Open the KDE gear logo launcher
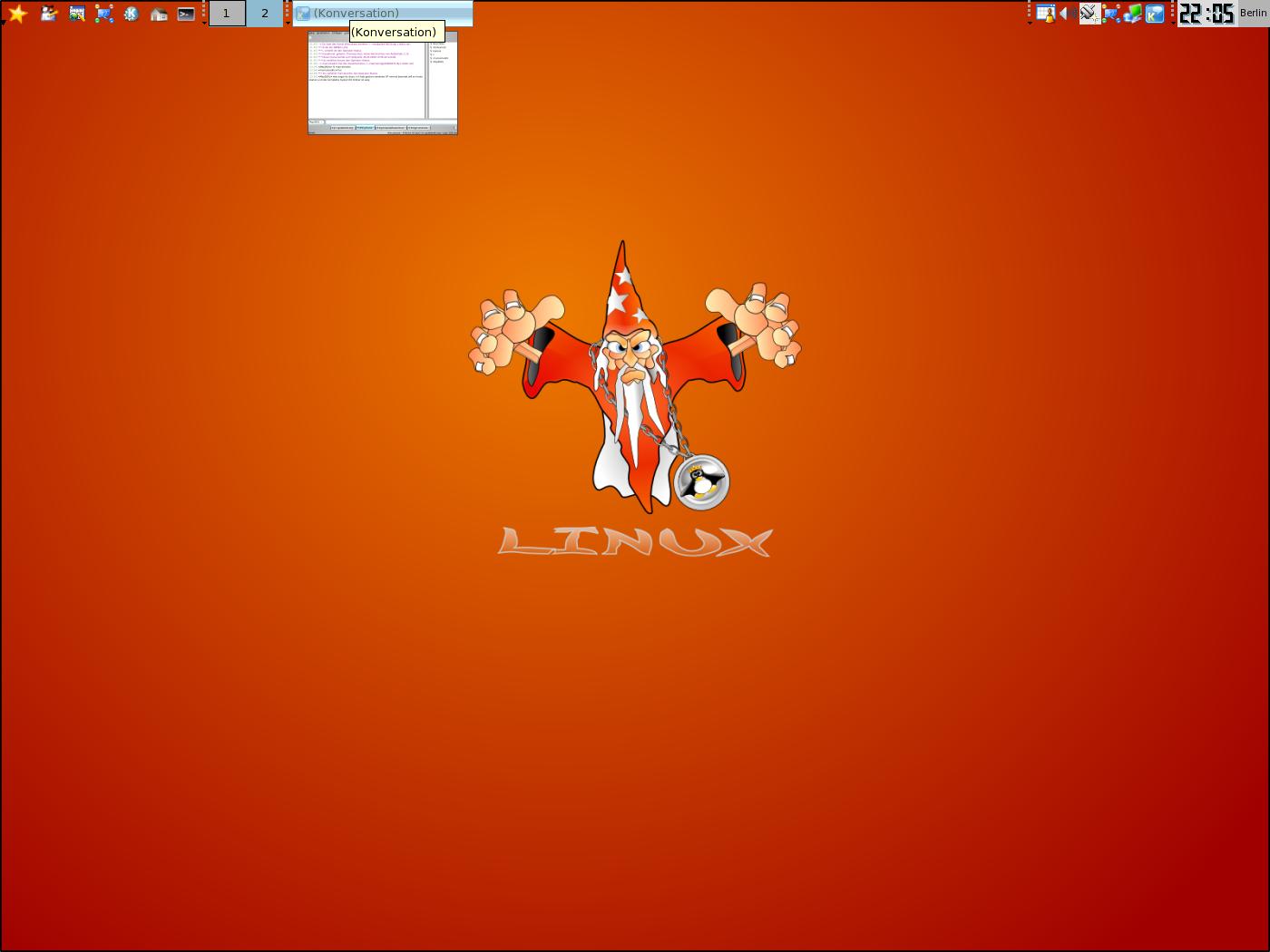The image size is (1270, 952). [x=132, y=14]
